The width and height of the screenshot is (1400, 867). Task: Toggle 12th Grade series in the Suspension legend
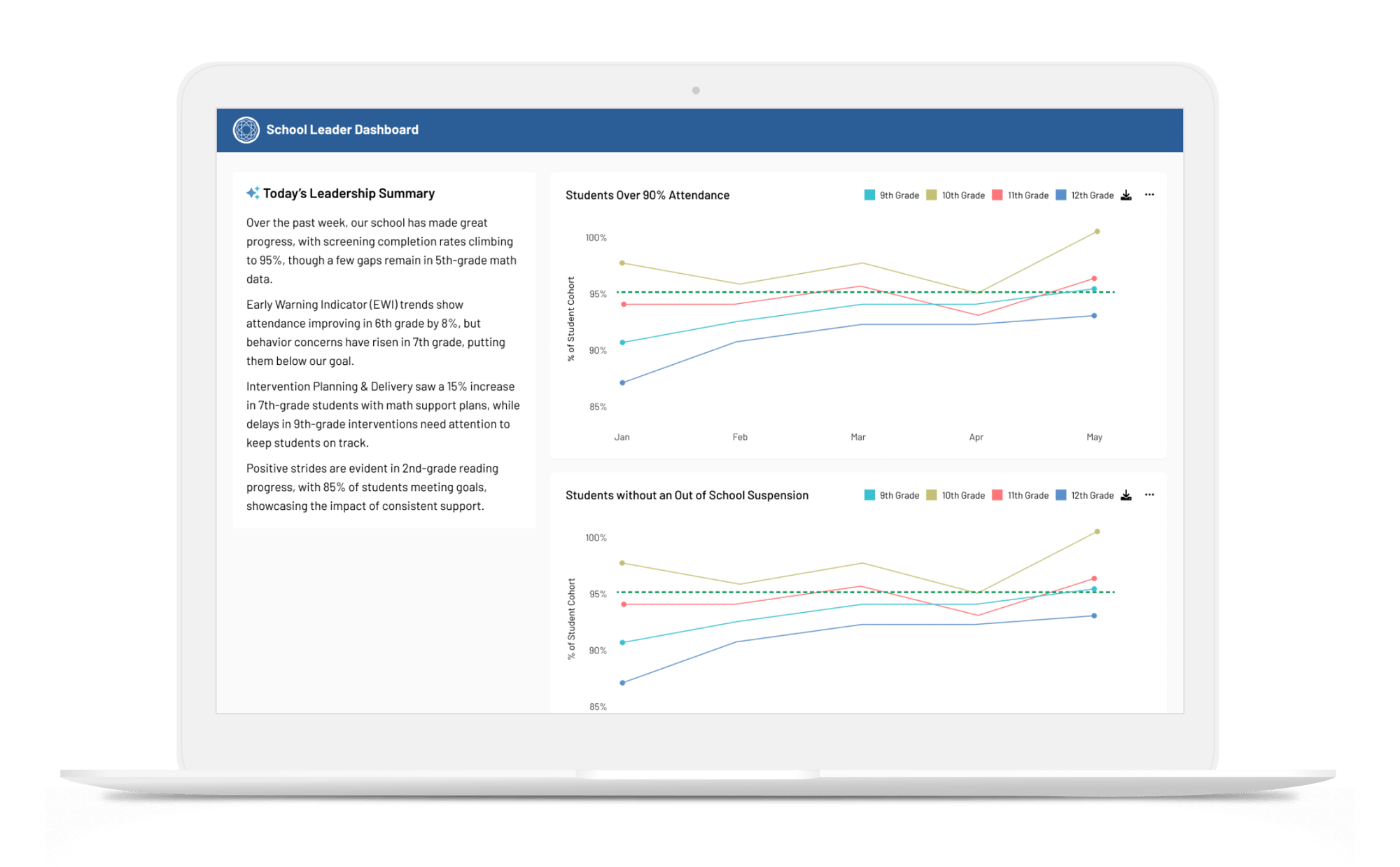(1084, 495)
